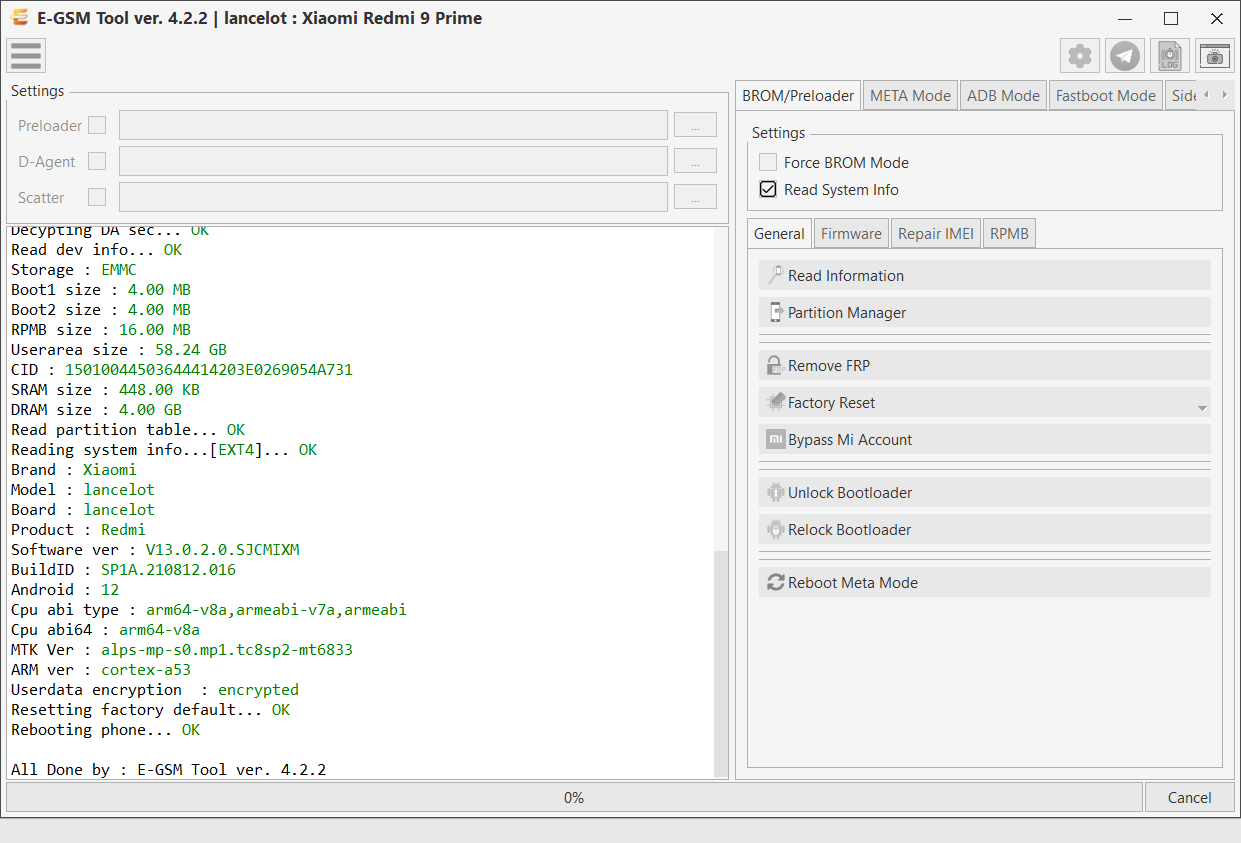Click 'DRAM size : 4.00 GB' line
The width and height of the screenshot is (1241, 843).
coord(96,410)
